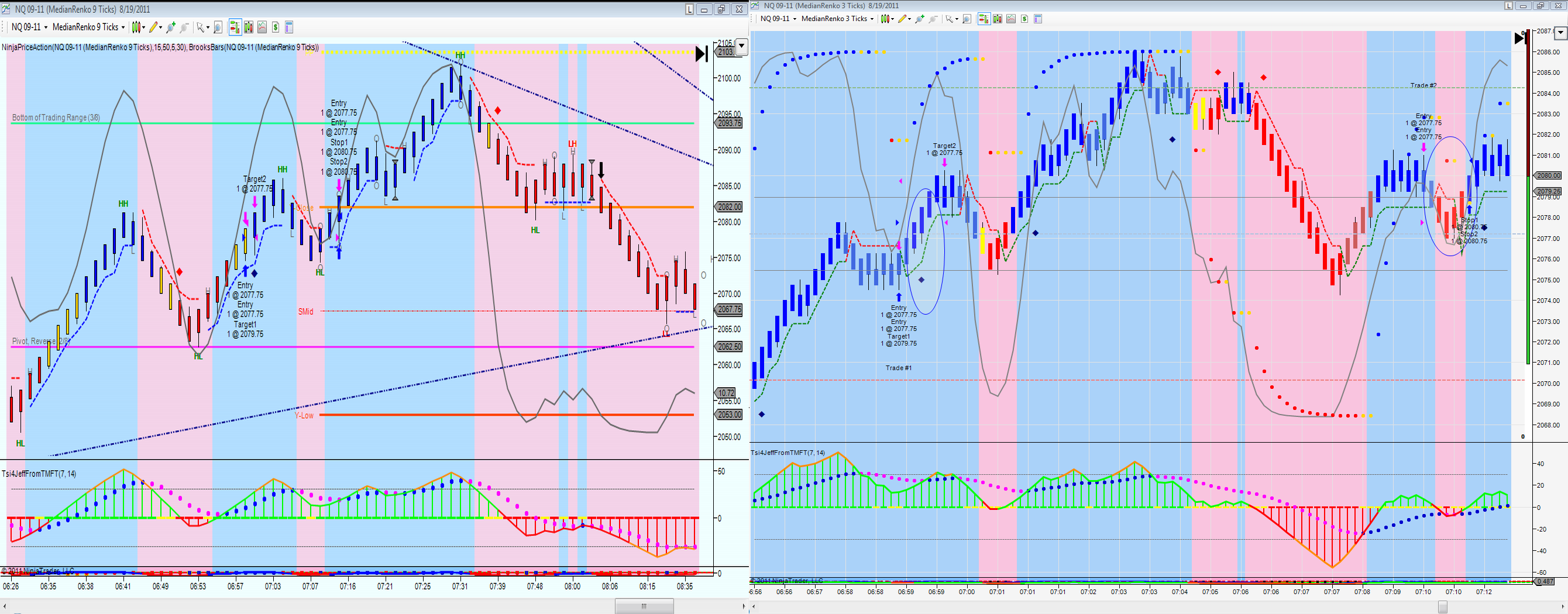Open the NQ 09-11 instrument dropdown, 9 Ticks window
The image size is (1568, 614).
tap(29, 27)
